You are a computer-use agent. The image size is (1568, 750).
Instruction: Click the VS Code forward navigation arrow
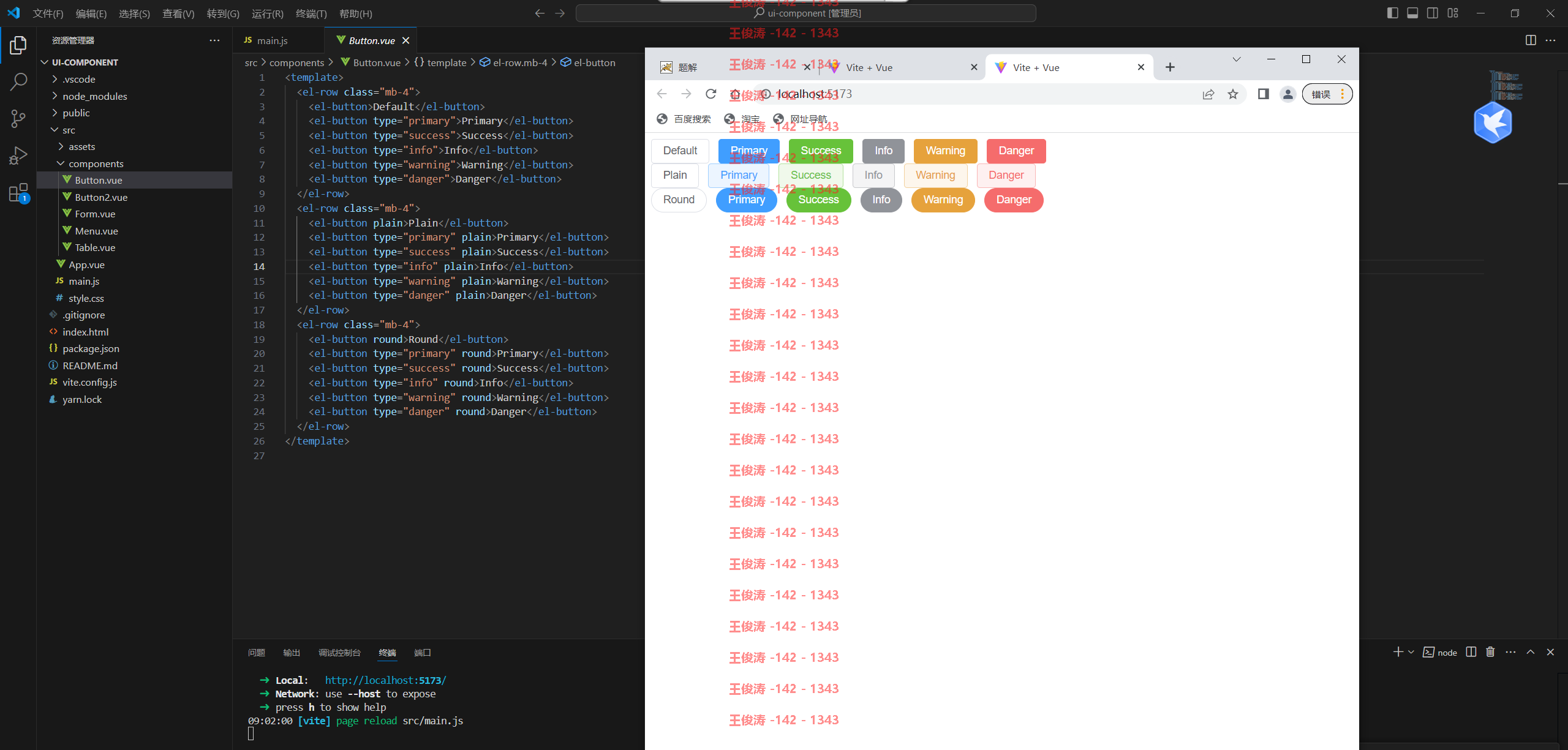point(560,13)
